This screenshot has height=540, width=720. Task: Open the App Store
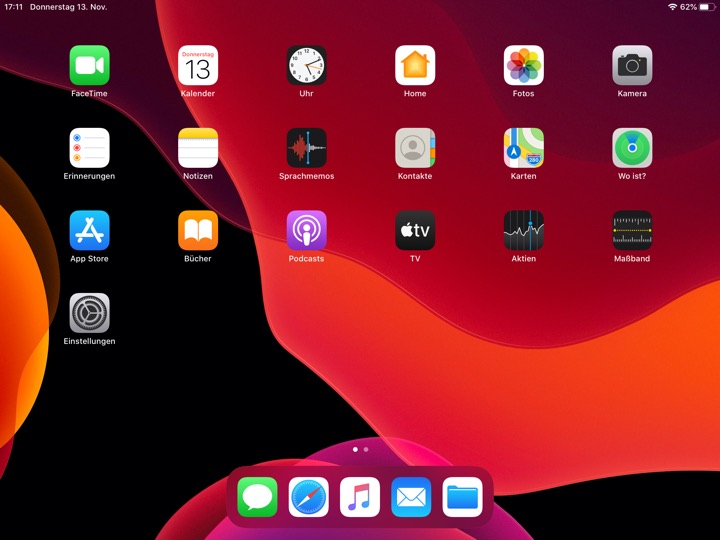tap(89, 231)
